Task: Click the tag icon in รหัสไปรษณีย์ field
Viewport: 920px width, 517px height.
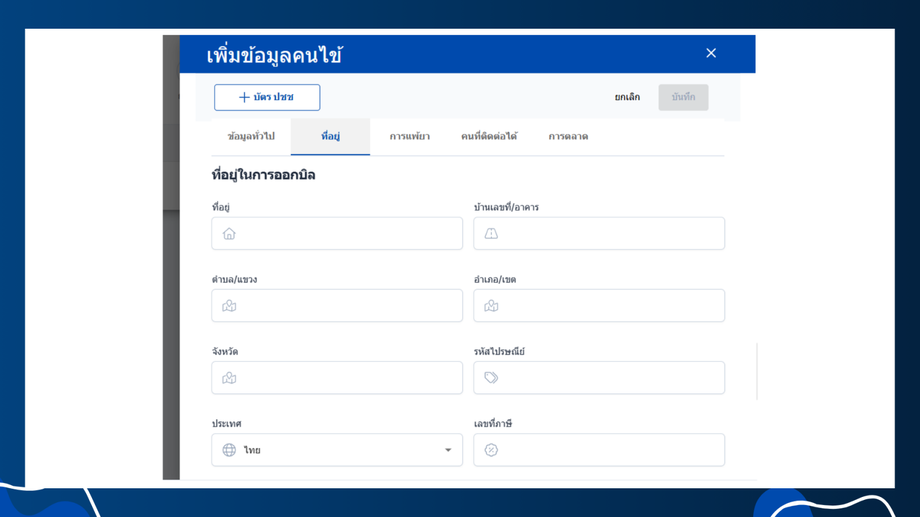Action: pos(491,378)
